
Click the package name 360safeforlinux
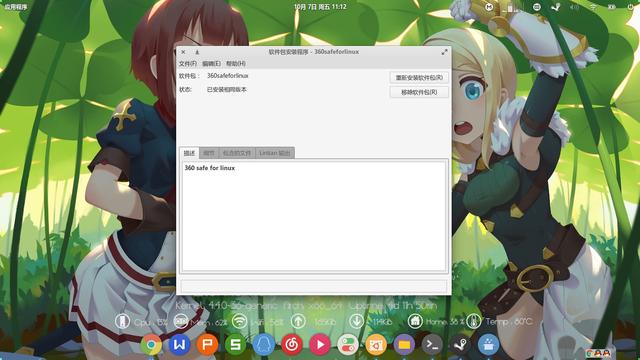point(228,76)
